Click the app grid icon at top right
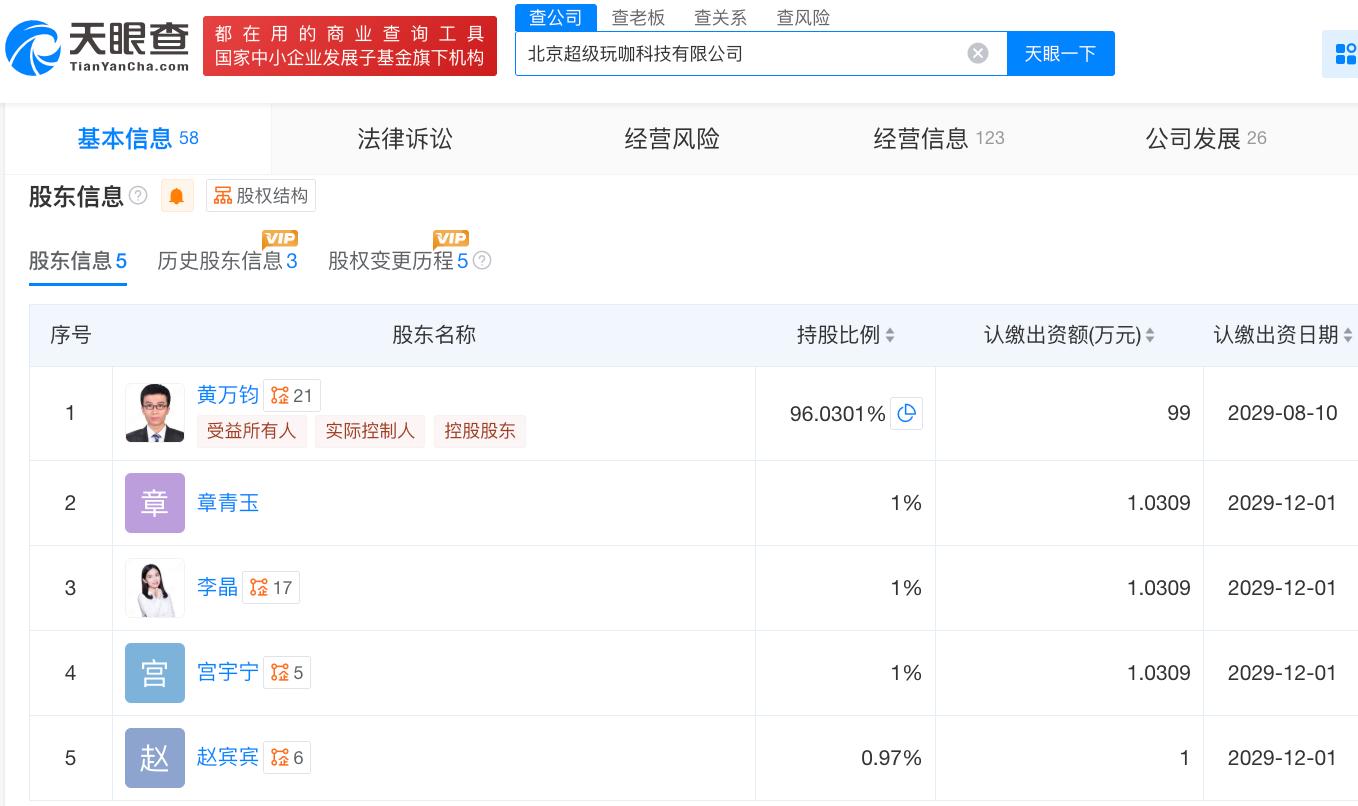Viewport: 1358px width, 806px height. (1344, 53)
